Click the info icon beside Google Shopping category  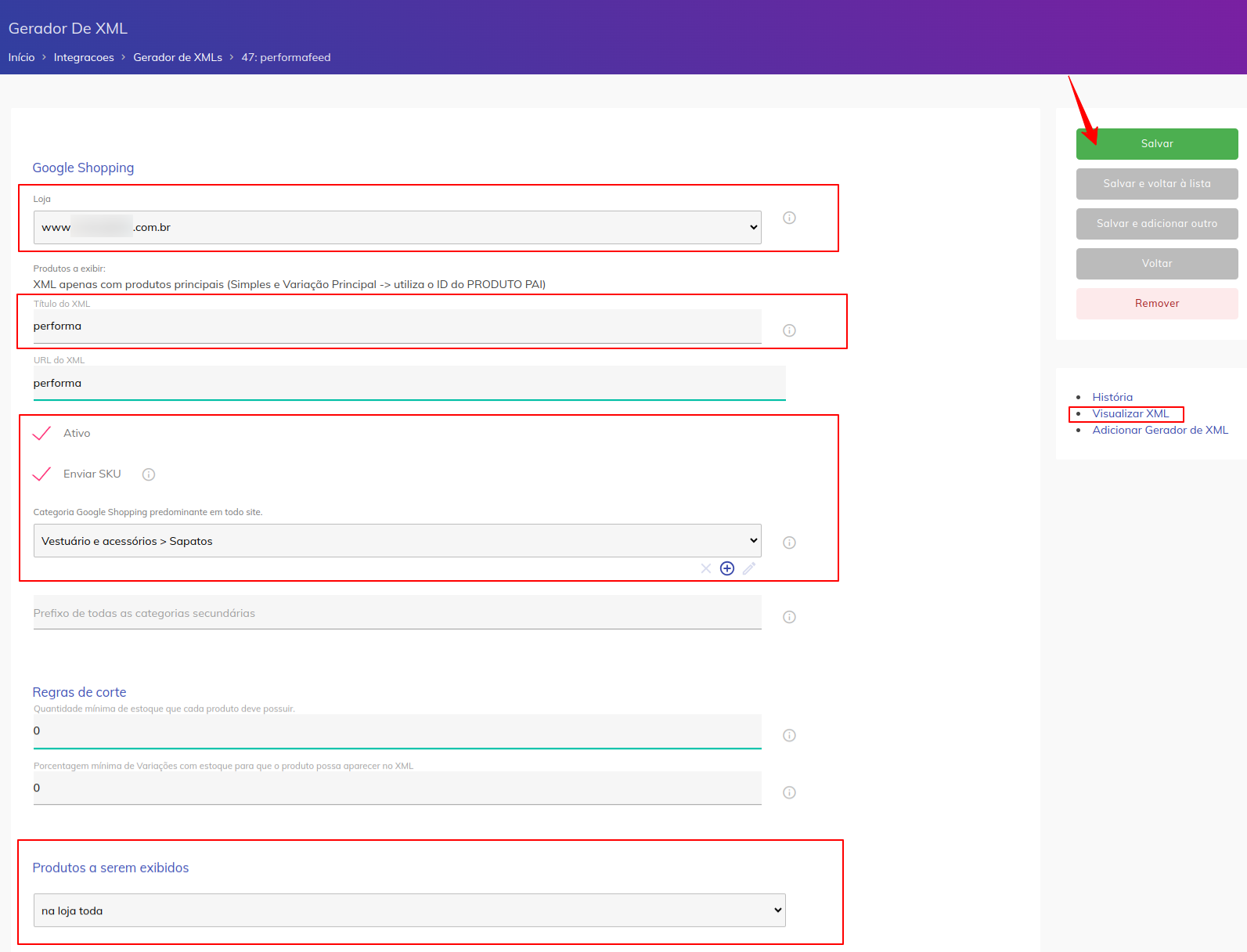tap(789, 543)
